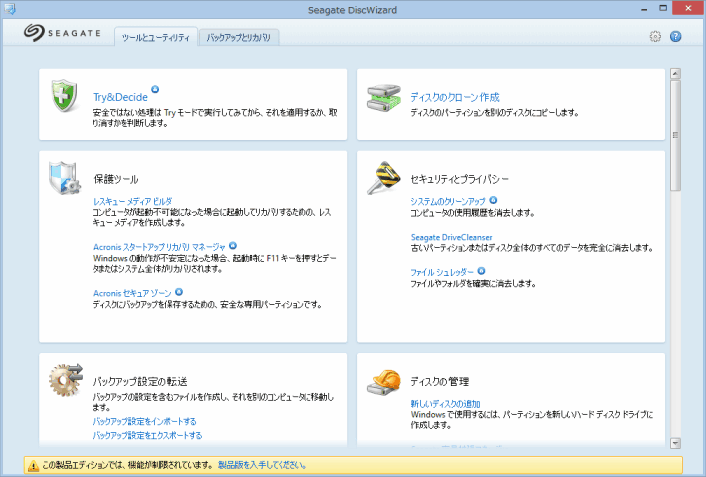Click the text ディスクのパーティションを別のディスクにコピーします。

[494, 112]
